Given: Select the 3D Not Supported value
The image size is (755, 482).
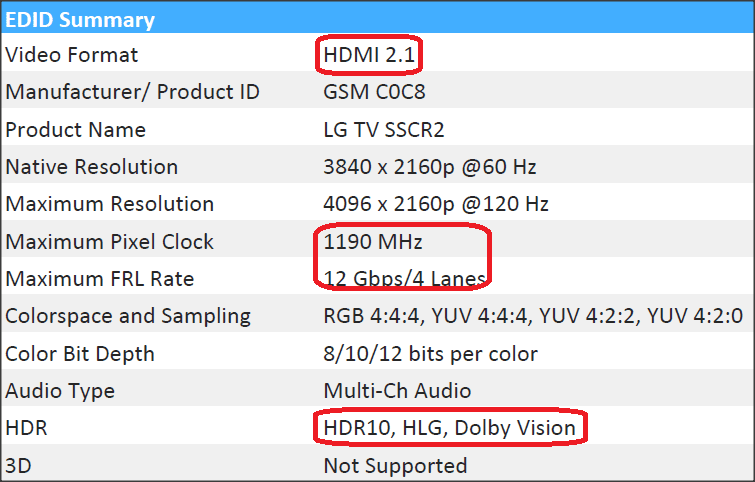Looking at the screenshot, I should [x=395, y=465].
